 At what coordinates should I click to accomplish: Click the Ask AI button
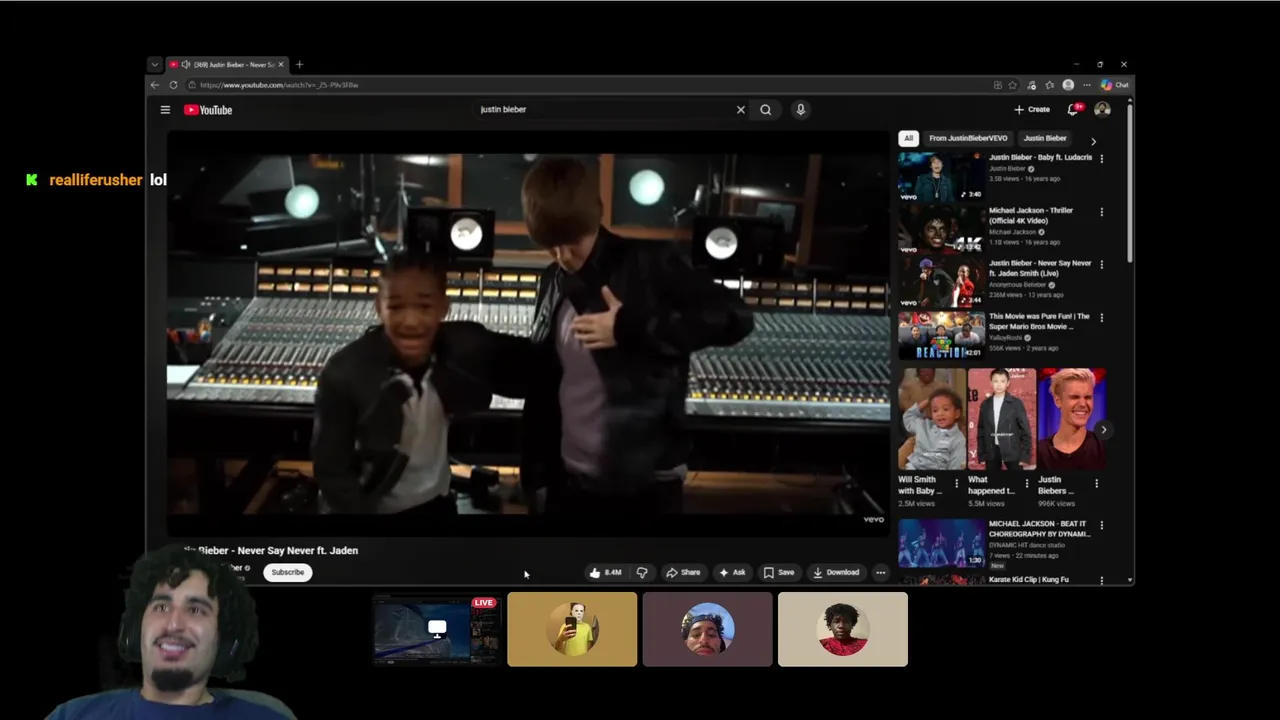732,572
